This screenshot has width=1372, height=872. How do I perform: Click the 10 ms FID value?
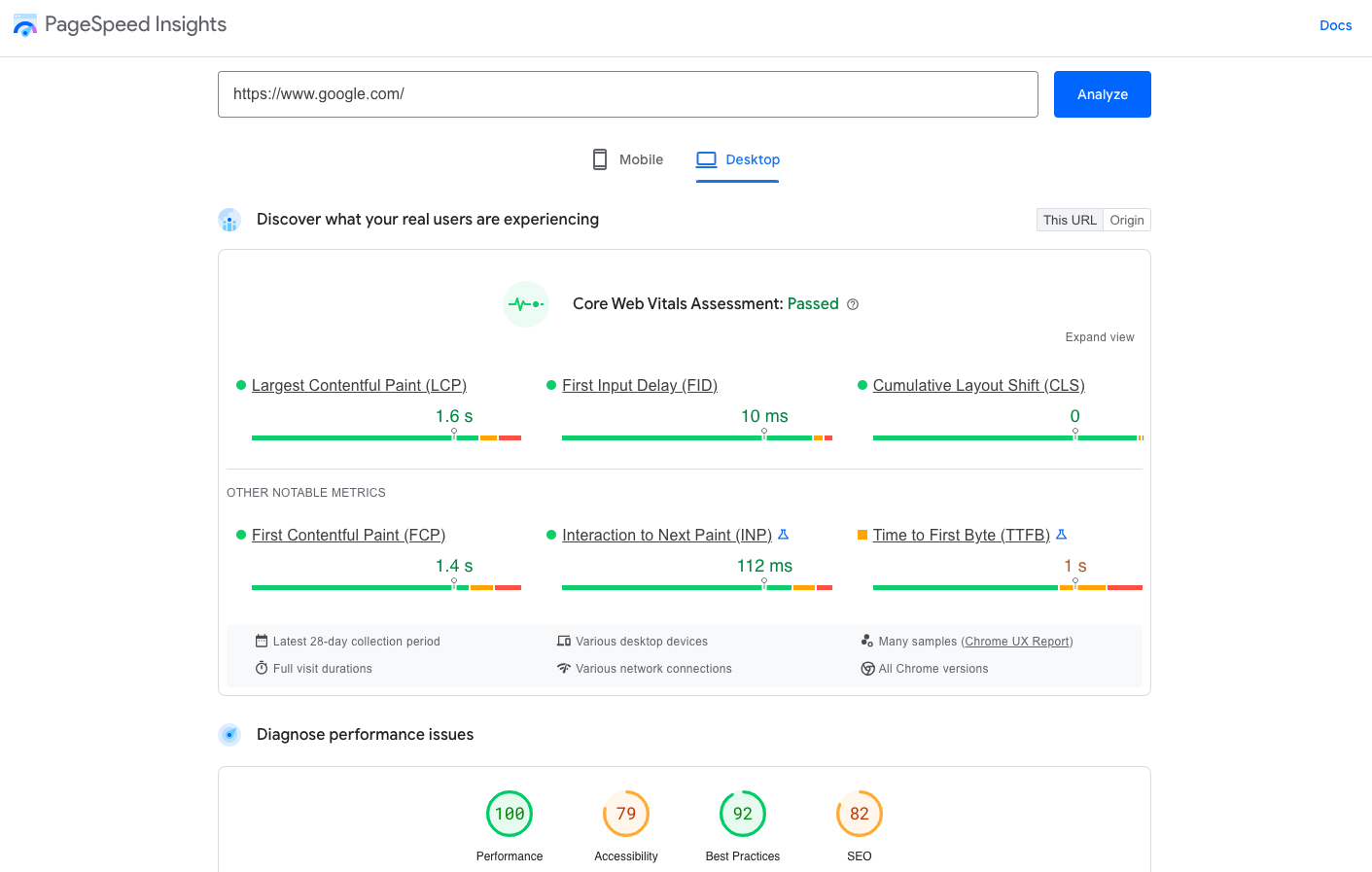tap(764, 416)
